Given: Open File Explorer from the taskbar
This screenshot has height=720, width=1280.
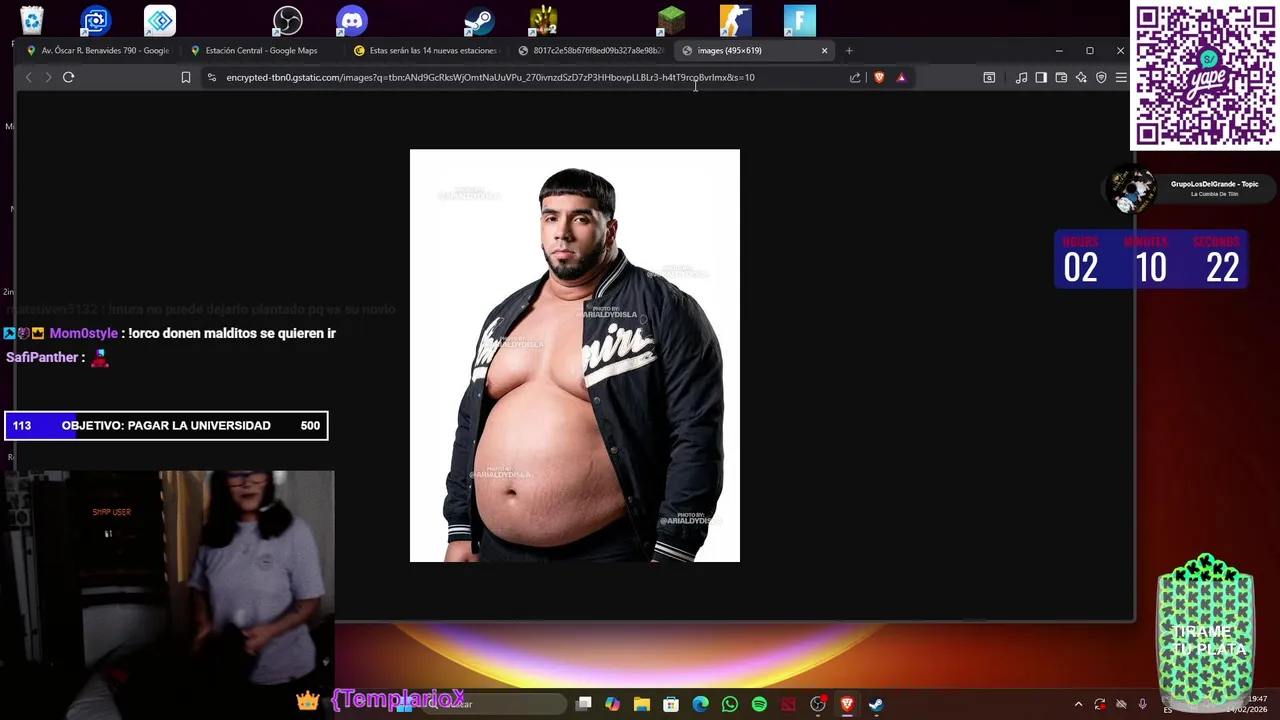Looking at the screenshot, I should tap(642, 704).
